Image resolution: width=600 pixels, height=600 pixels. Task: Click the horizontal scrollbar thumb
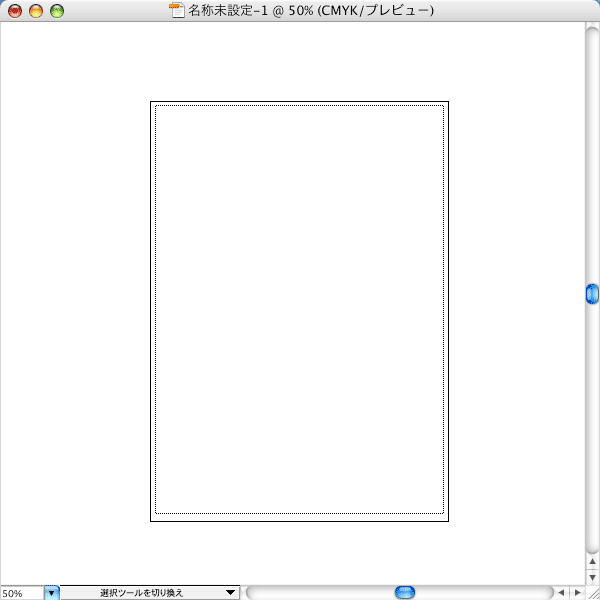tap(404, 592)
